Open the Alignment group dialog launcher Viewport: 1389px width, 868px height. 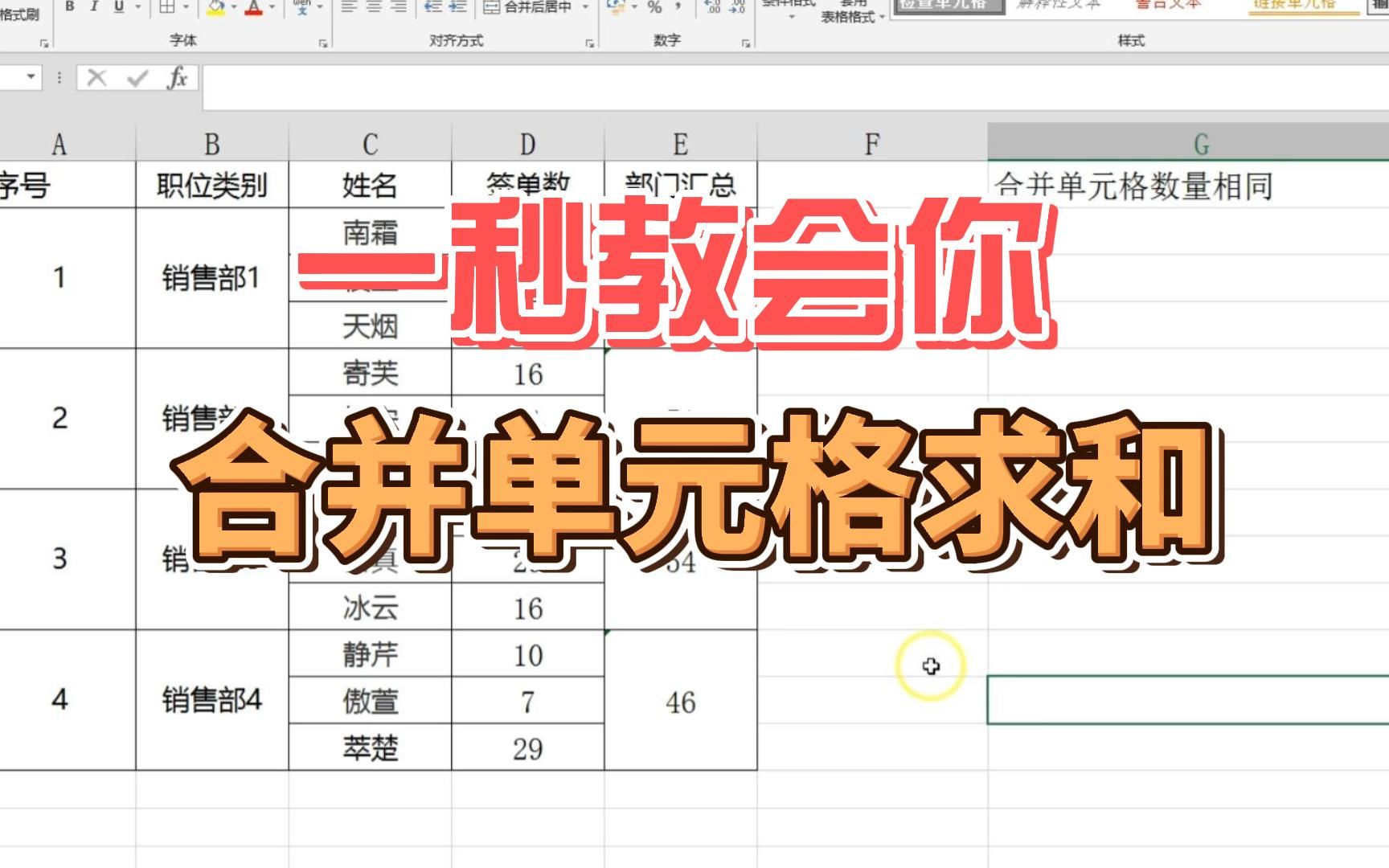click(591, 42)
